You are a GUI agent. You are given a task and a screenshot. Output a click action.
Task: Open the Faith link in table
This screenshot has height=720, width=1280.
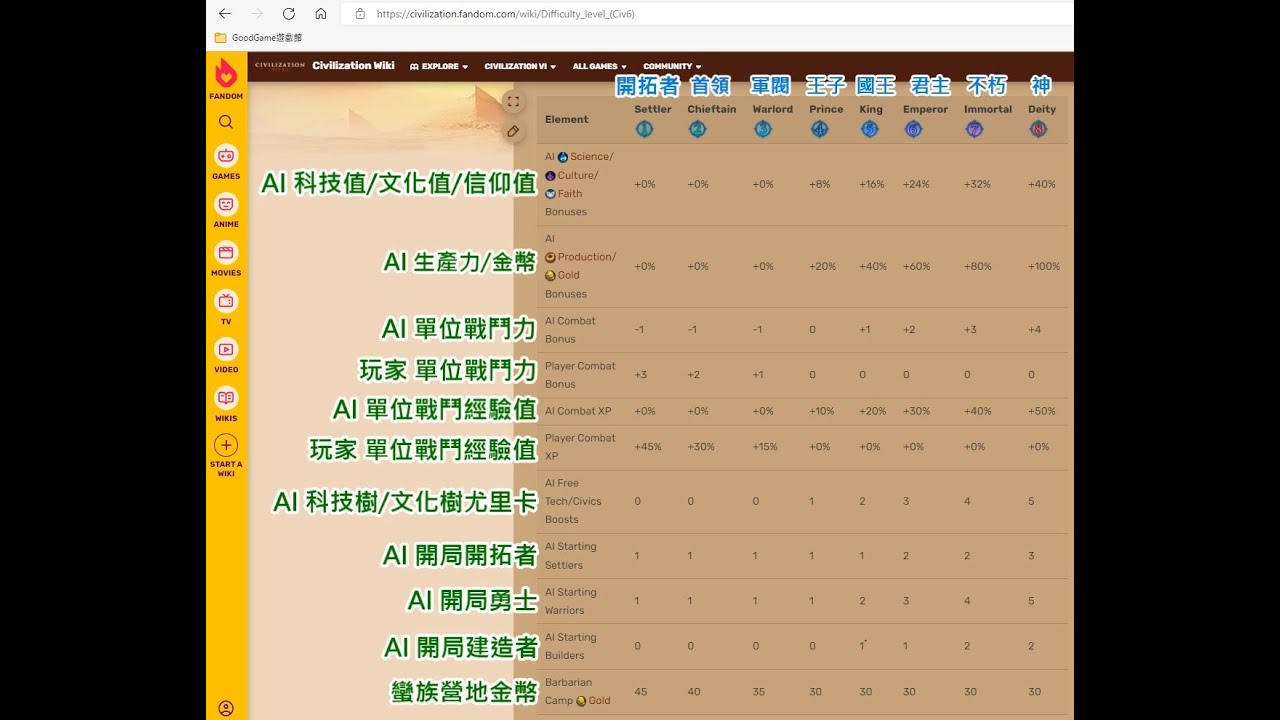click(x=570, y=194)
